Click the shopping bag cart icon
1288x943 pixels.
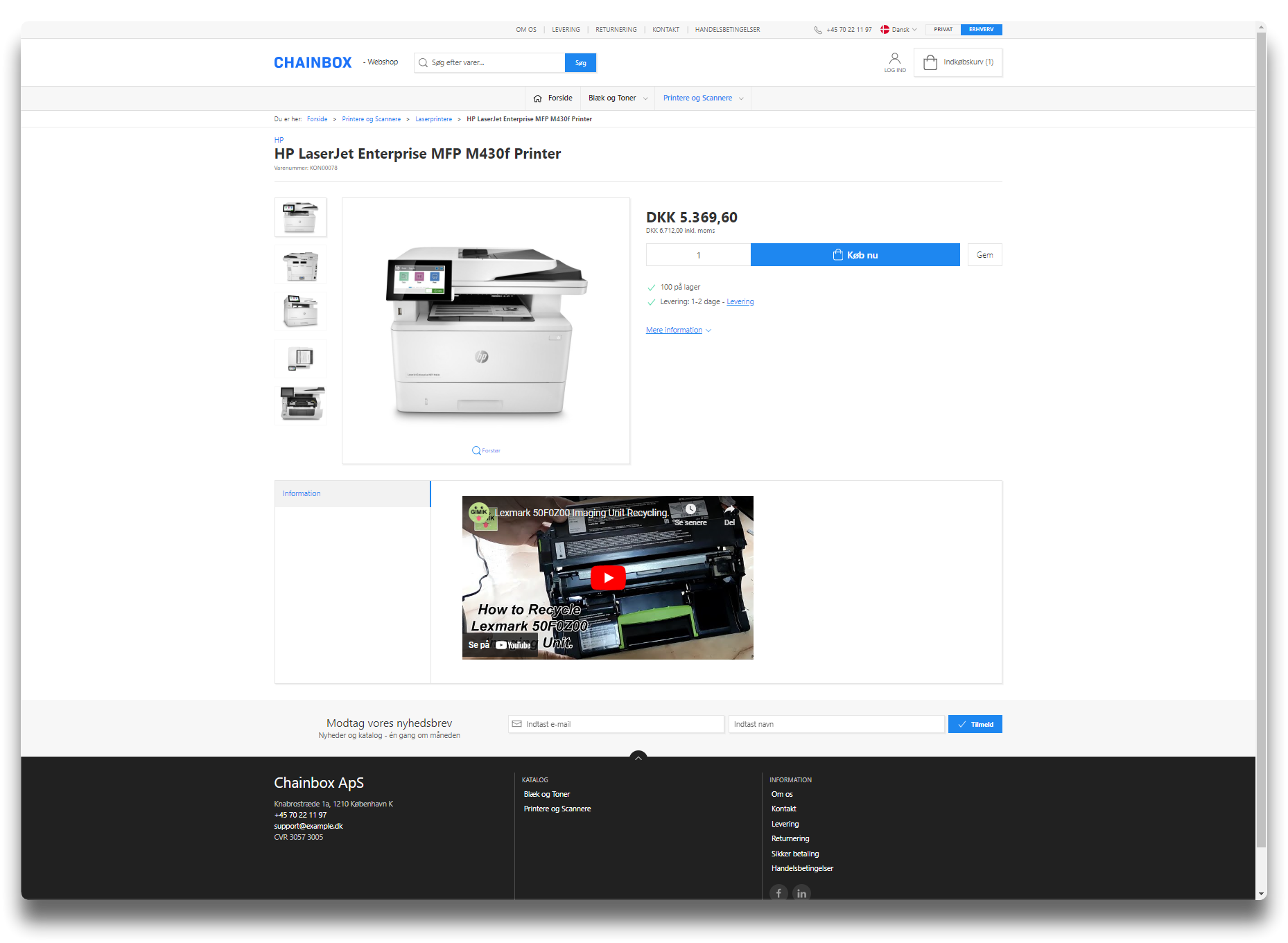pyautogui.click(x=930, y=62)
